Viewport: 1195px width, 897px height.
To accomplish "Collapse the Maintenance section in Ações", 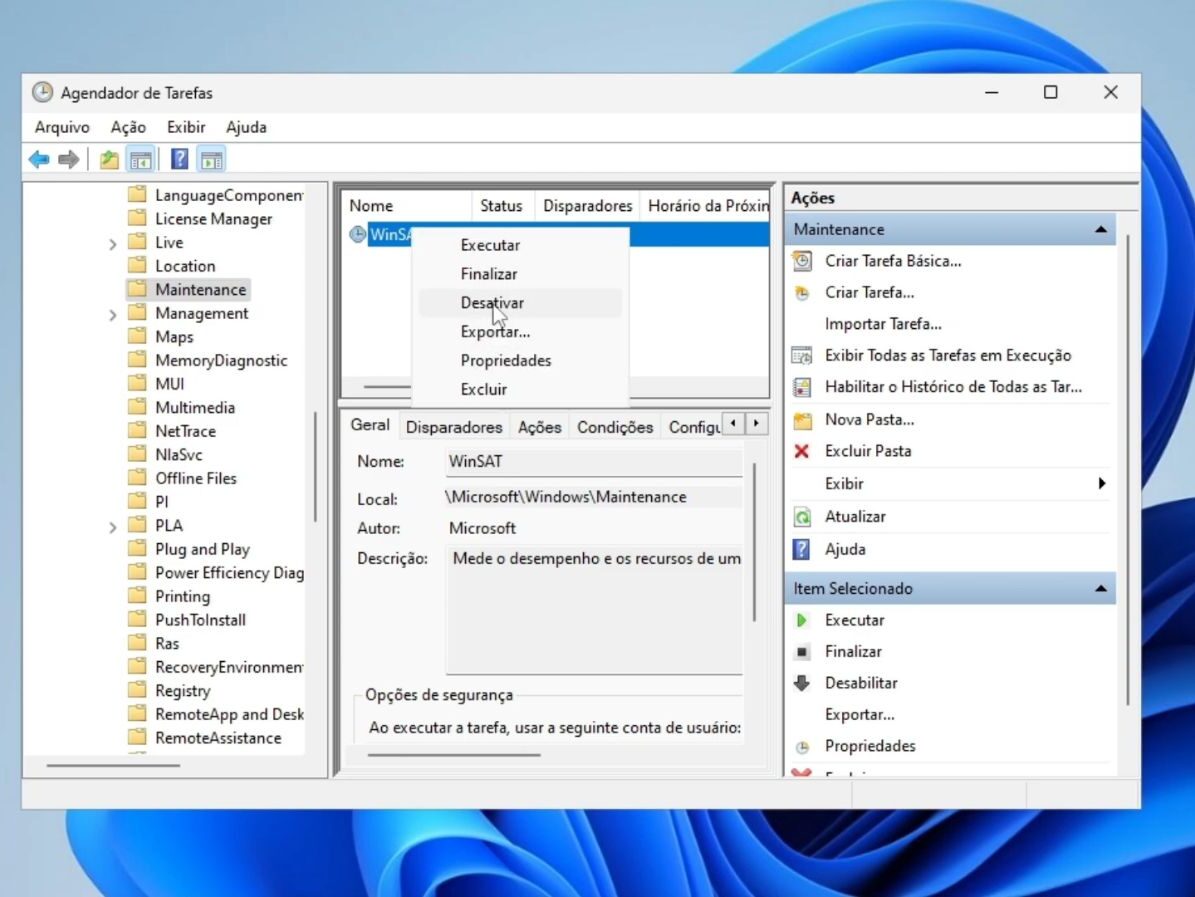I will pos(1100,229).
